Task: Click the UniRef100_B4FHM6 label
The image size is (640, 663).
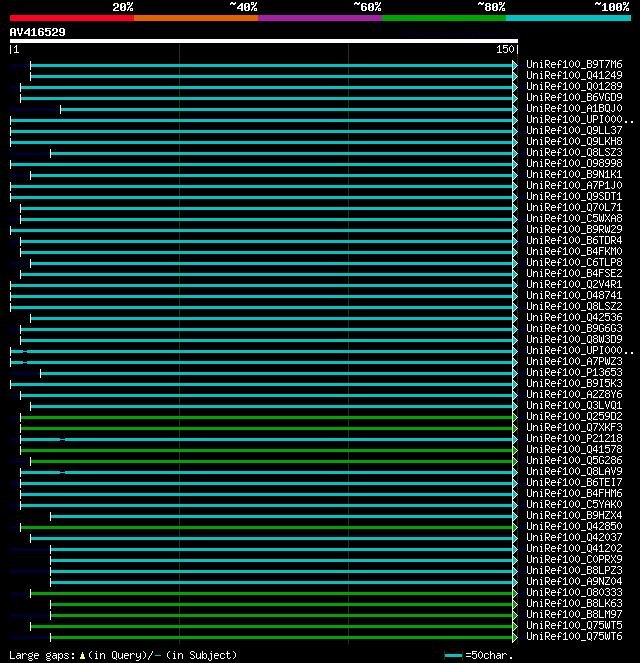Action: tap(574, 493)
